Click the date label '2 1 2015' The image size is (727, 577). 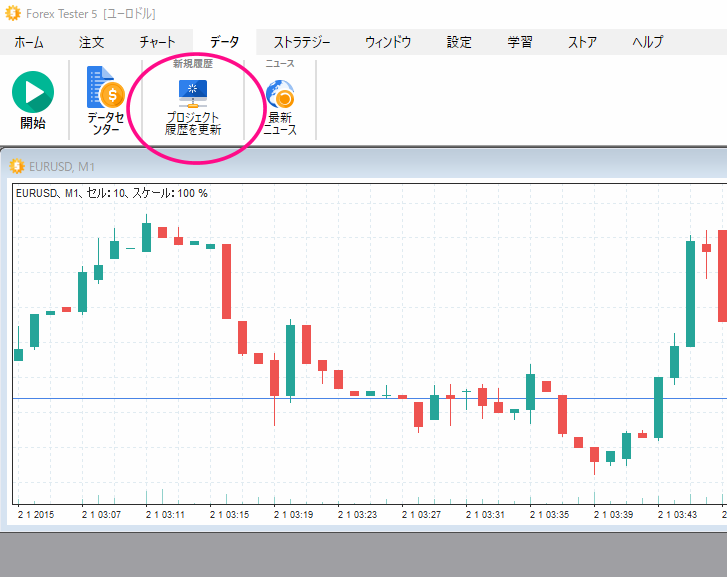36,514
